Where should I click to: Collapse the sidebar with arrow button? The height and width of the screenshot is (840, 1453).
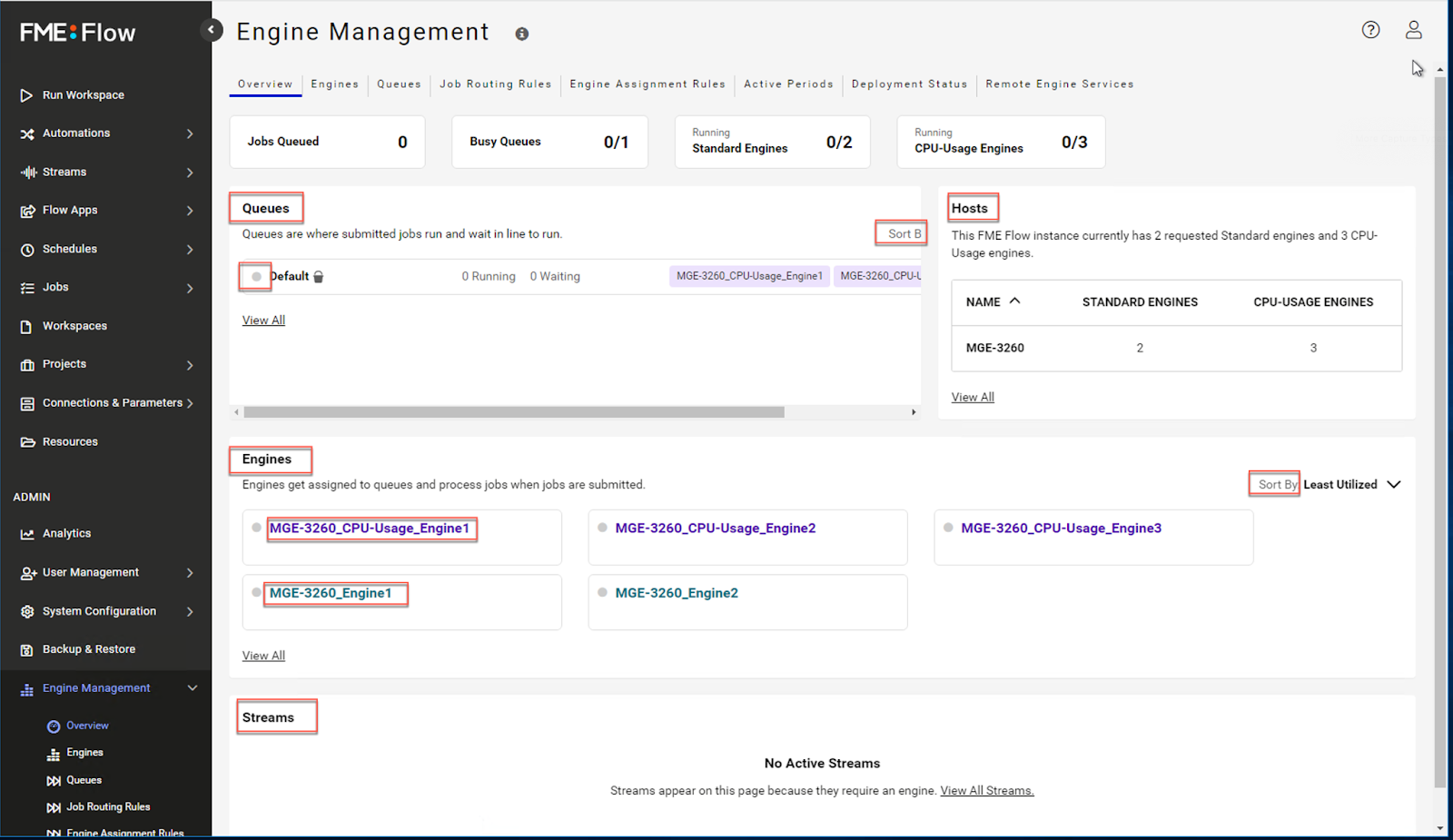[211, 30]
